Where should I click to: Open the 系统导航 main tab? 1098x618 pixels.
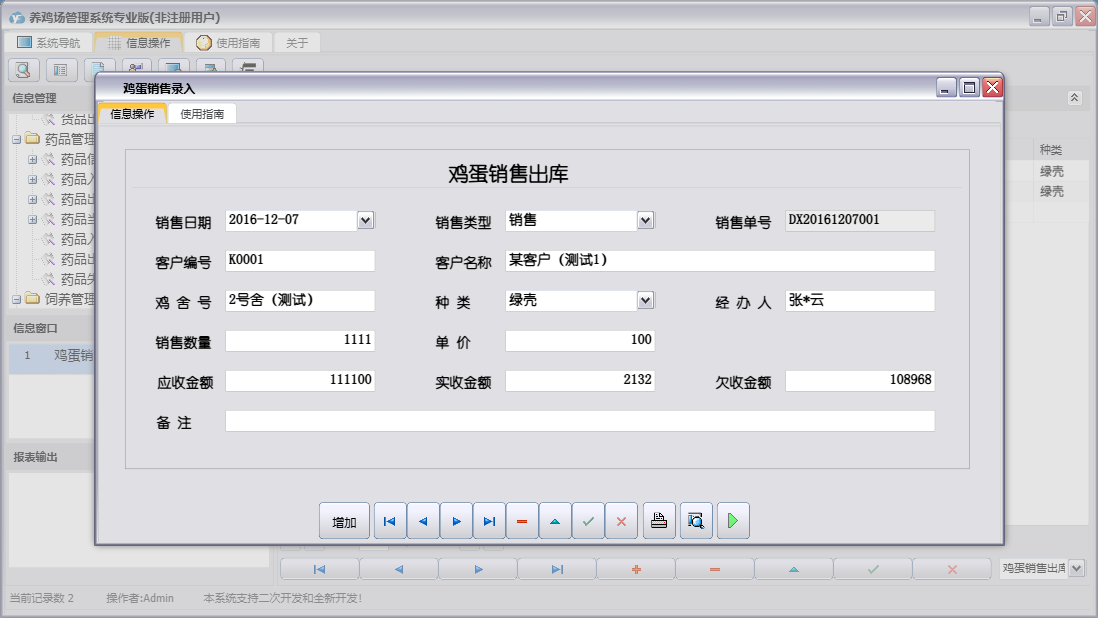pyautogui.click(x=49, y=43)
